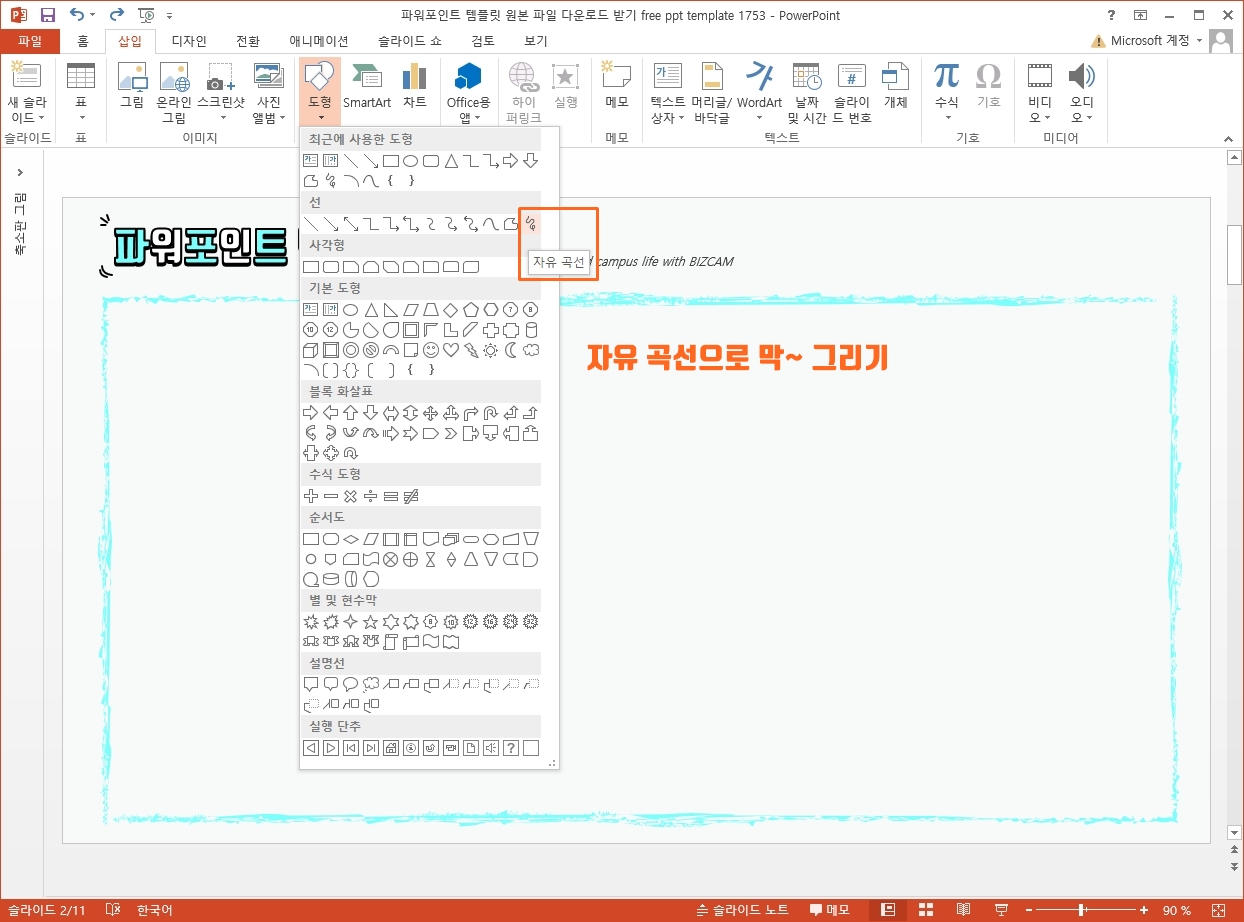
Task: Pick the Not Equal equation shape
Action: pos(411,496)
